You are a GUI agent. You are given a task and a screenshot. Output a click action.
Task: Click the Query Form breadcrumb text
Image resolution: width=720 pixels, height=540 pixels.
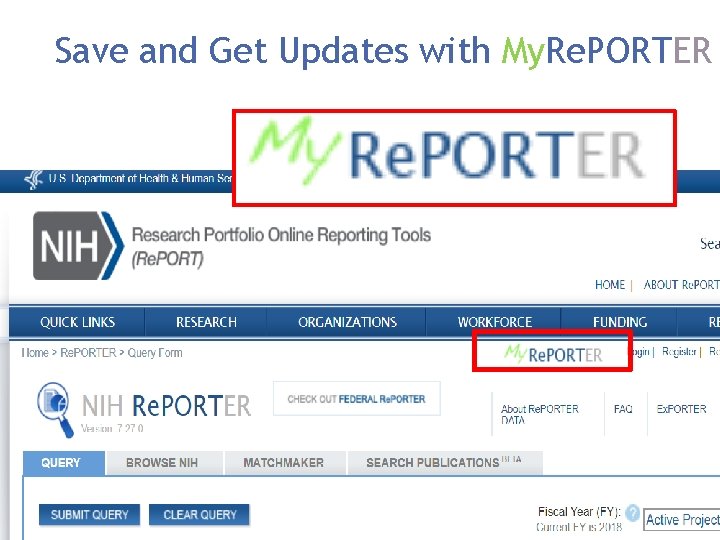(x=155, y=353)
